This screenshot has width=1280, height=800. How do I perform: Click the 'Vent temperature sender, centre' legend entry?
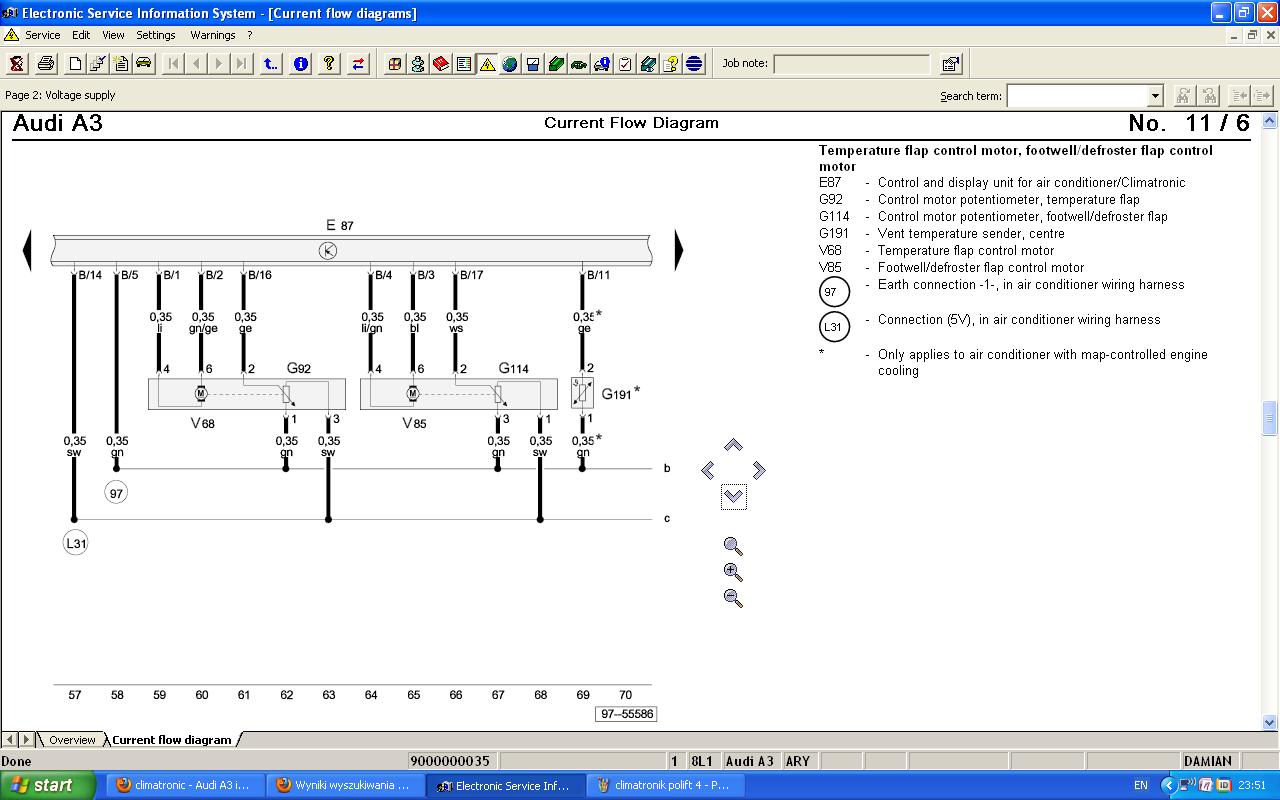tap(971, 233)
